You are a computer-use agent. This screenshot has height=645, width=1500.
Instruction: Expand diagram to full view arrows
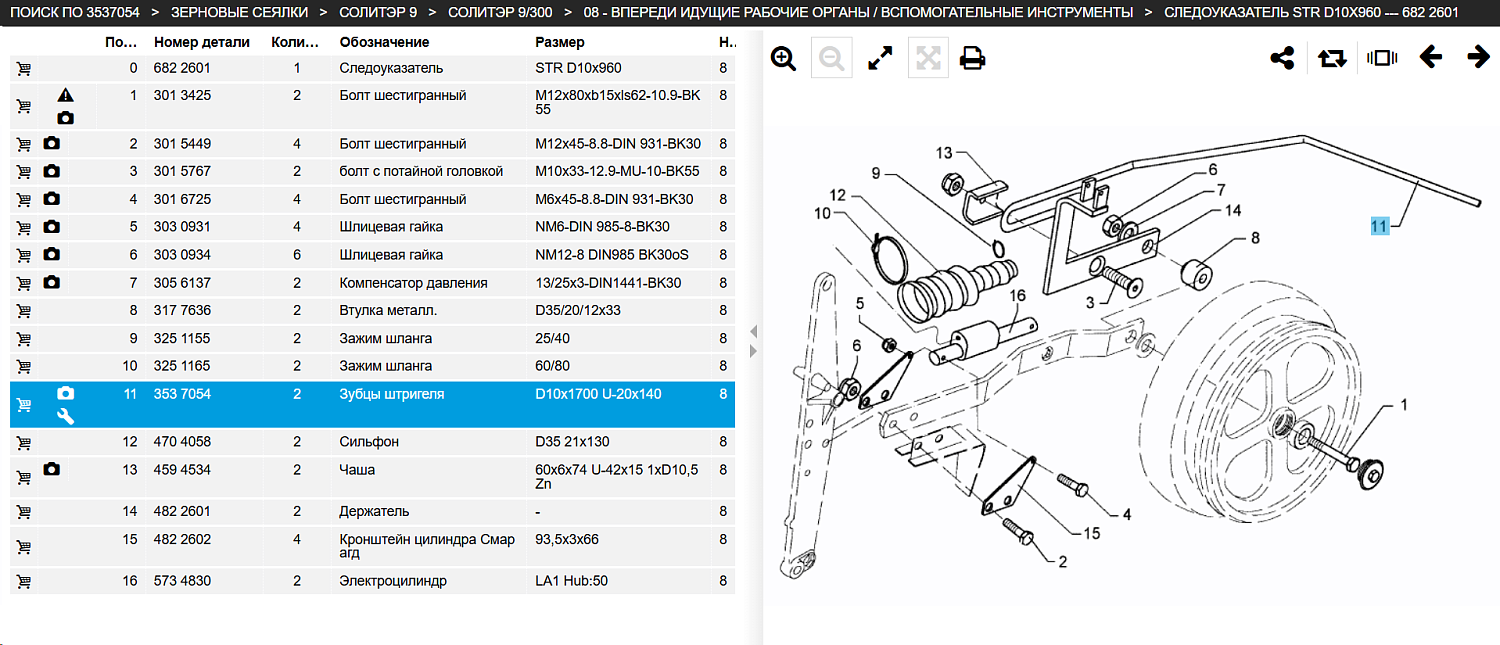point(880,59)
